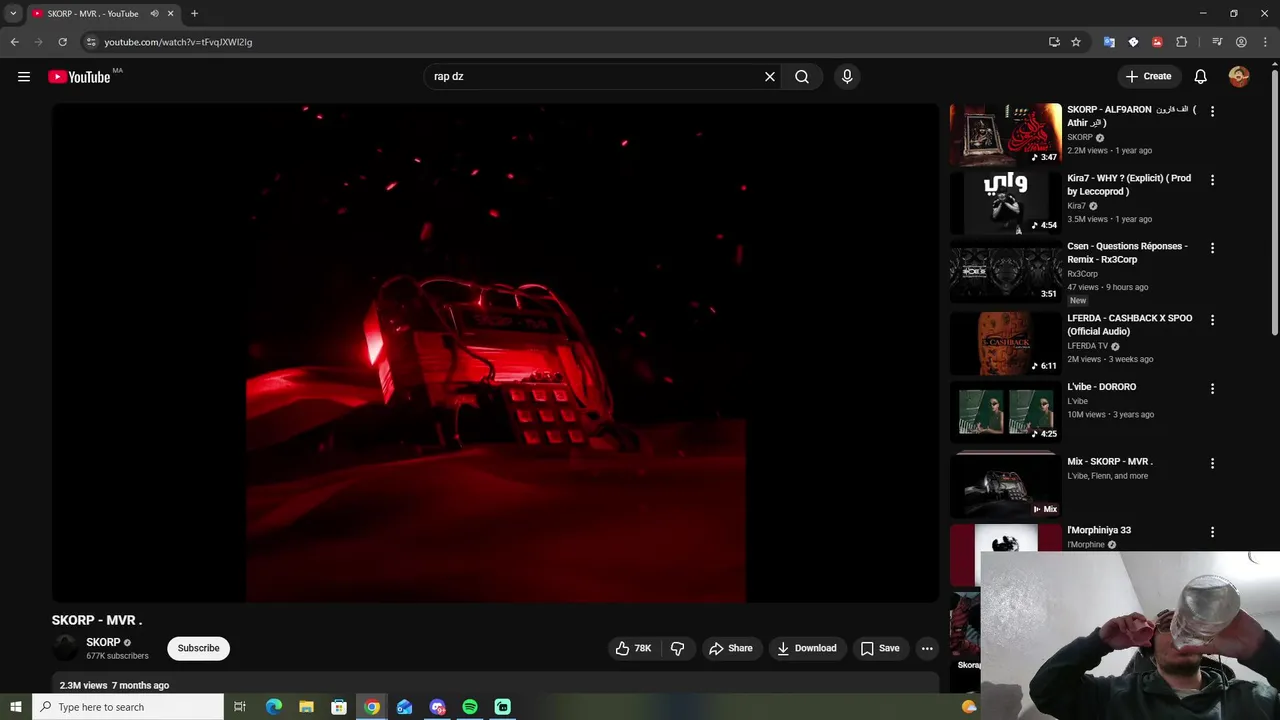The image size is (1280, 720).
Task: Open Csen Questions Réponses Remix thumbnail
Action: pos(1005,271)
